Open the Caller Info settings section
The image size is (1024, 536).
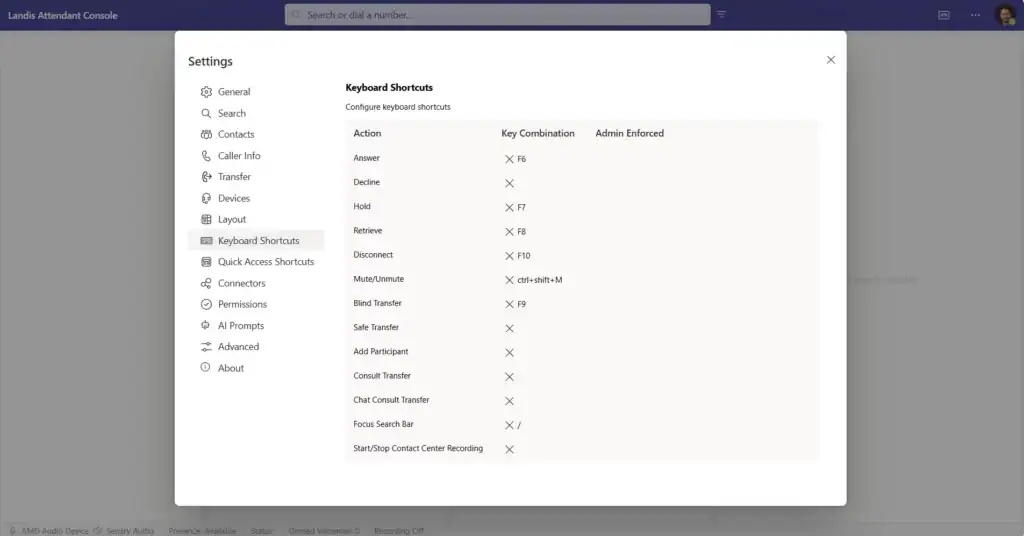[x=255, y=156]
